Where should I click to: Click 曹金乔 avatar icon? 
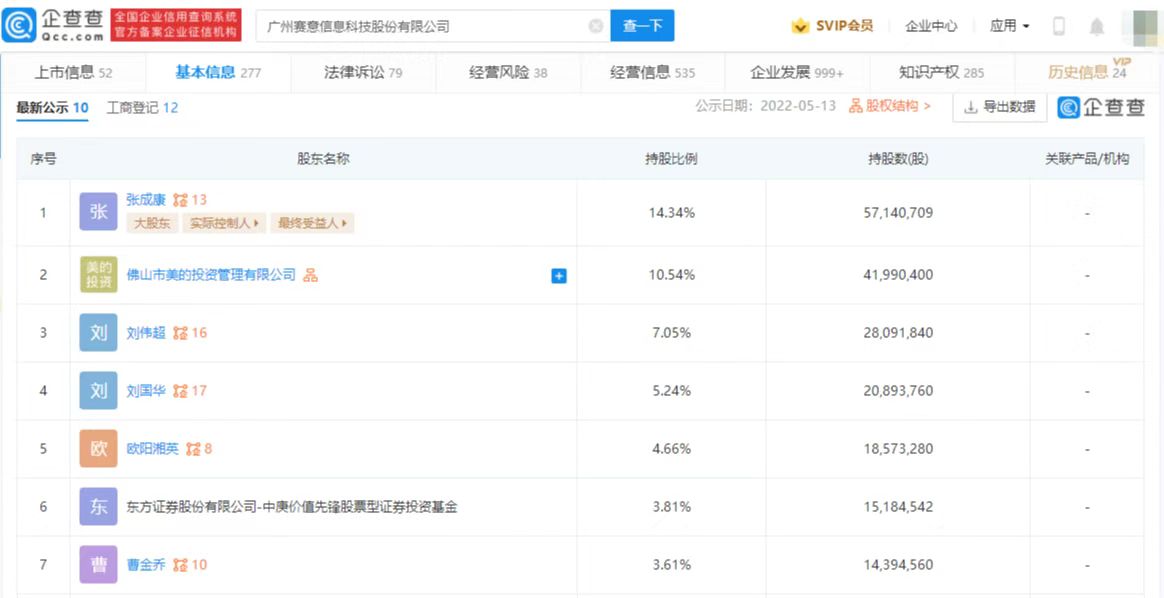pyautogui.click(x=99, y=565)
